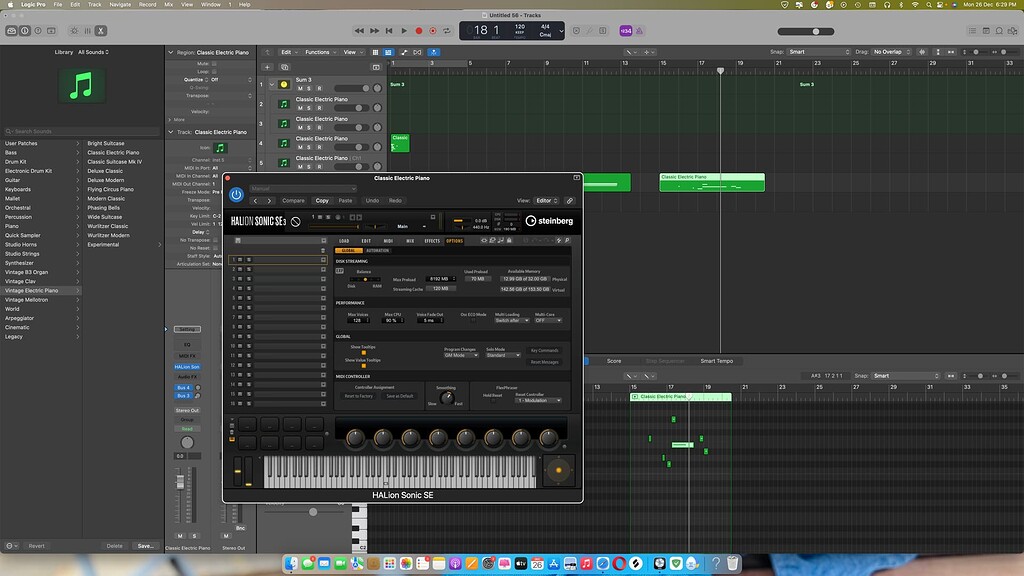Open the plugin View Editor dropdown

(547, 201)
